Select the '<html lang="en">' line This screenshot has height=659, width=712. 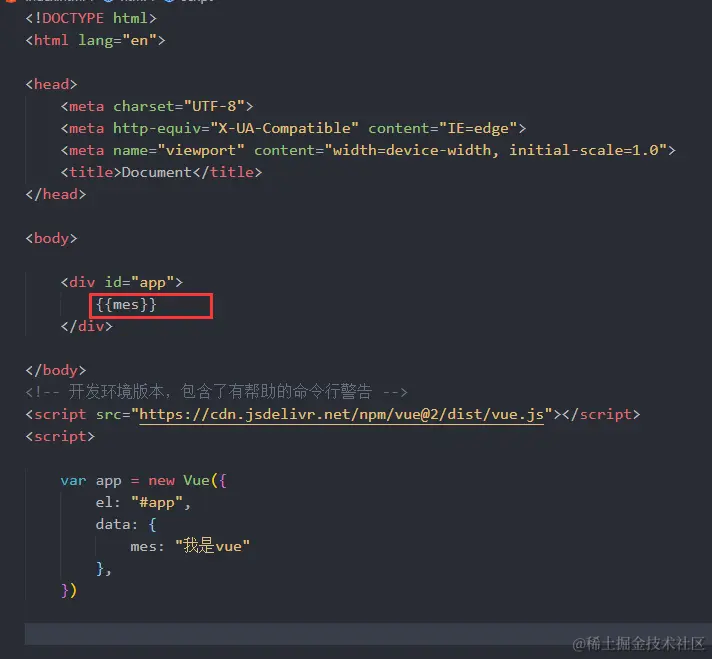coord(95,40)
